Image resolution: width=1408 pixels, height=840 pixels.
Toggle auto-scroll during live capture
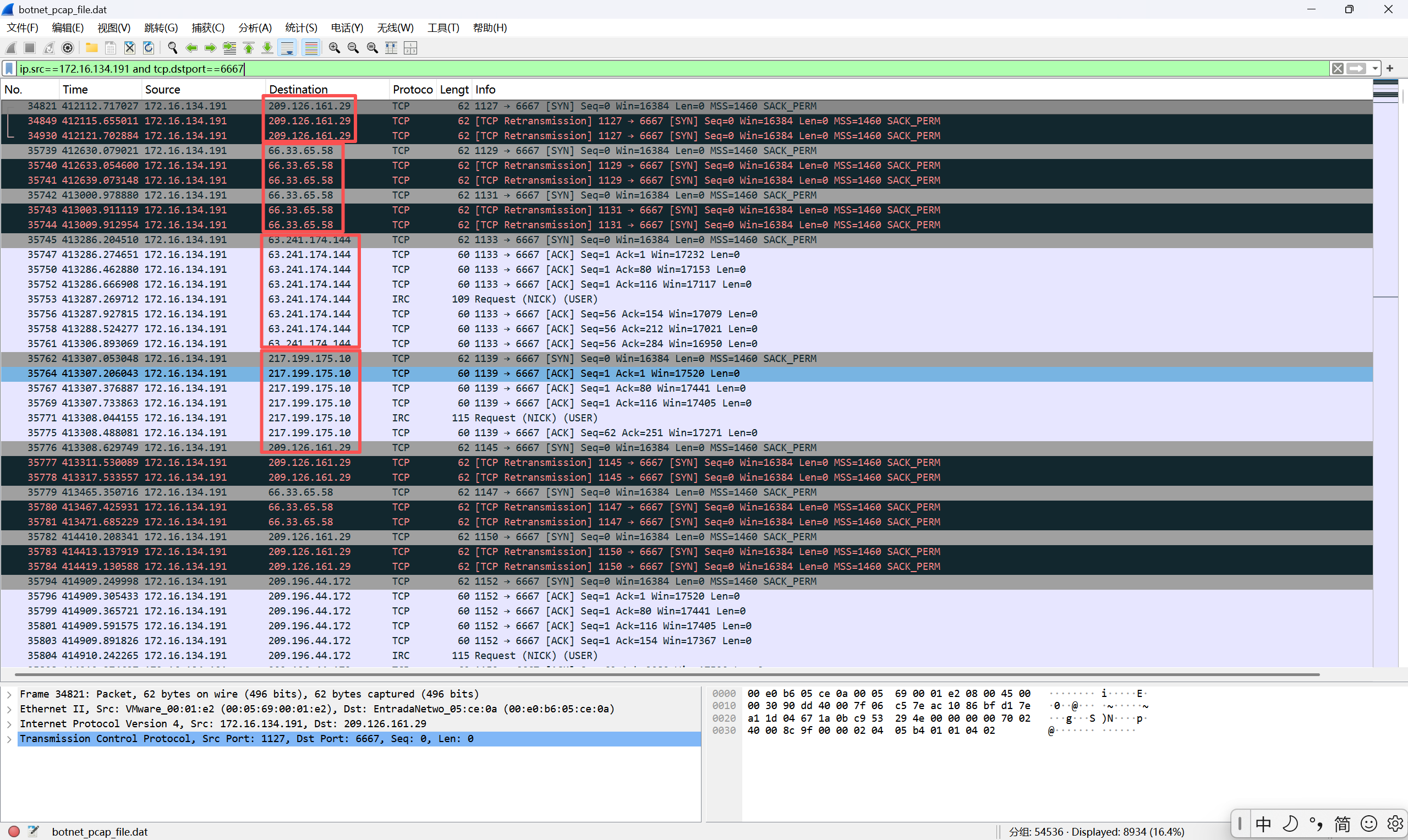[288, 48]
